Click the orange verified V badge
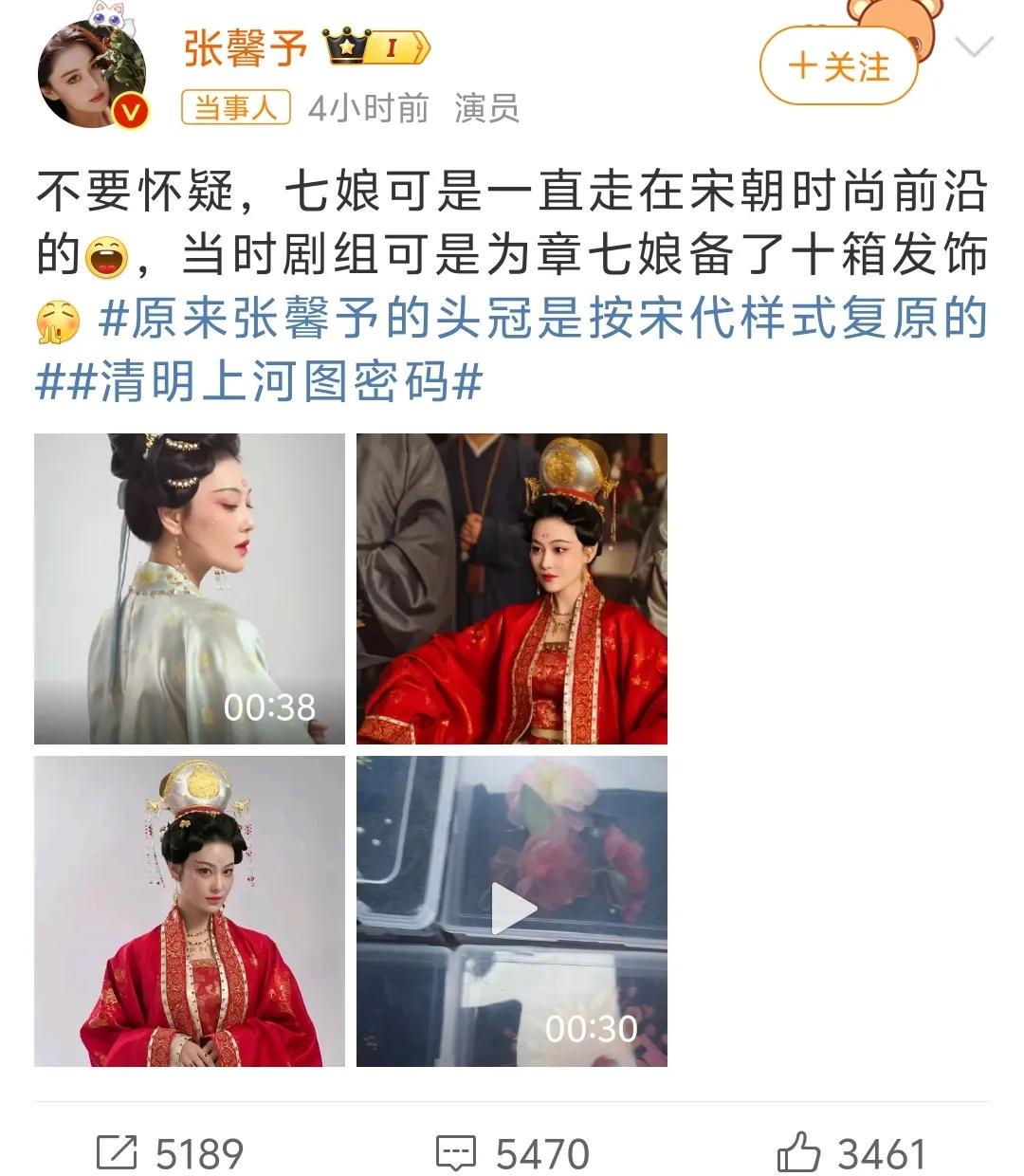Screen dimensions: 1024x1176 click(132, 113)
